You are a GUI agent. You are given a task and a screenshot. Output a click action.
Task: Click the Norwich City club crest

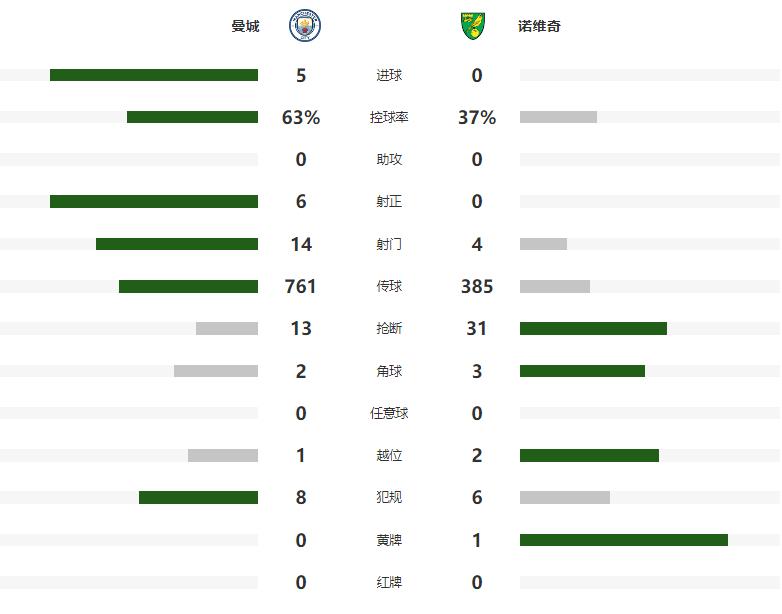click(473, 26)
